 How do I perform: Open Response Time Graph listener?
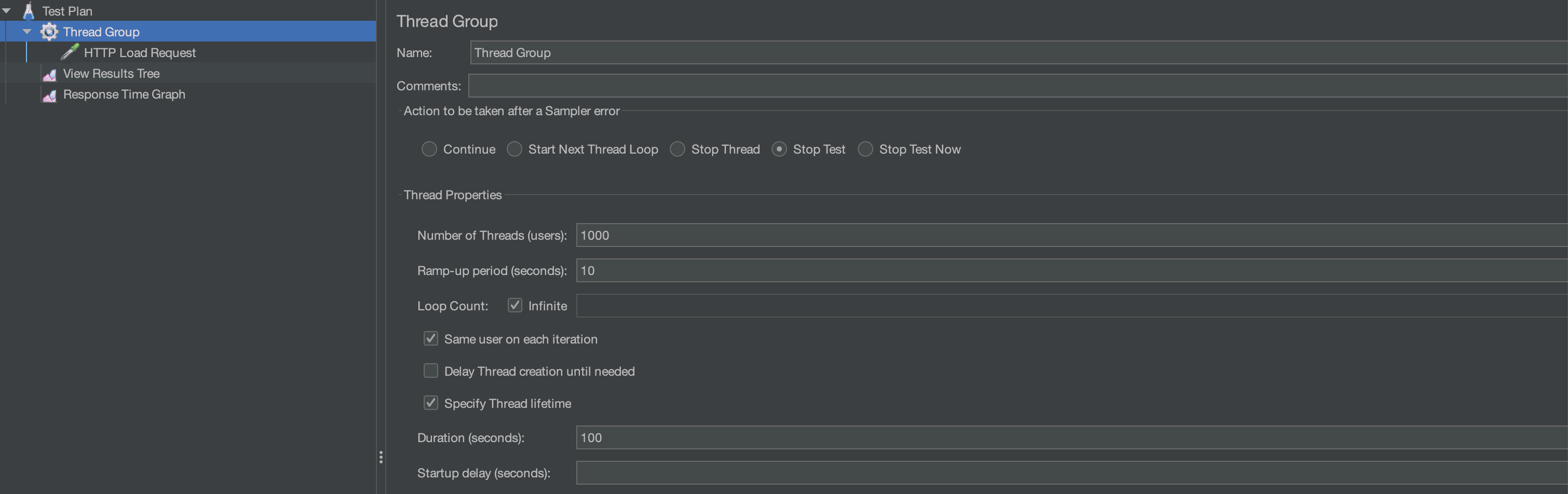(x=124, y=94)
